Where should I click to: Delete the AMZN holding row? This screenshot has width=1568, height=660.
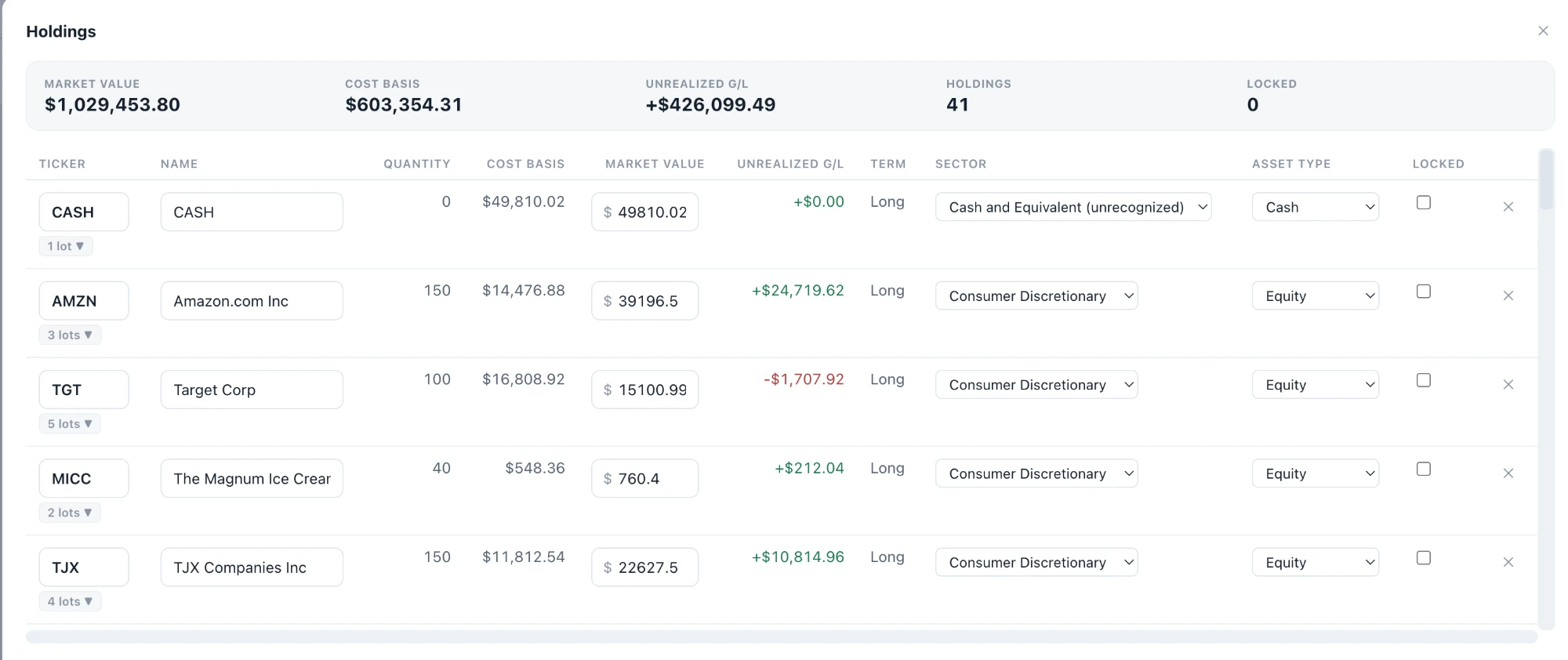(x=1508, y=296)
